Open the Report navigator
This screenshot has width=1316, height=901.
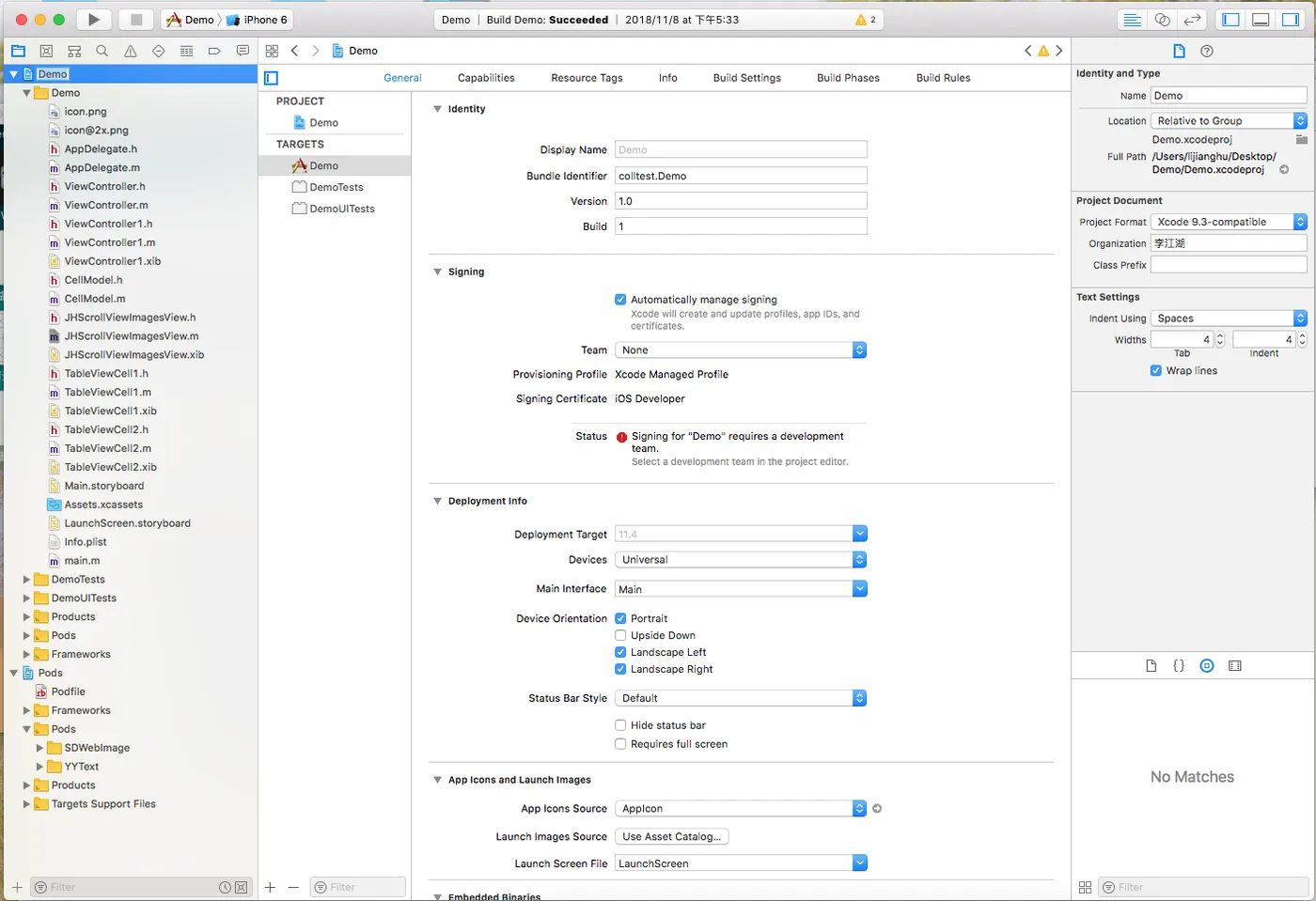[243, 51]
